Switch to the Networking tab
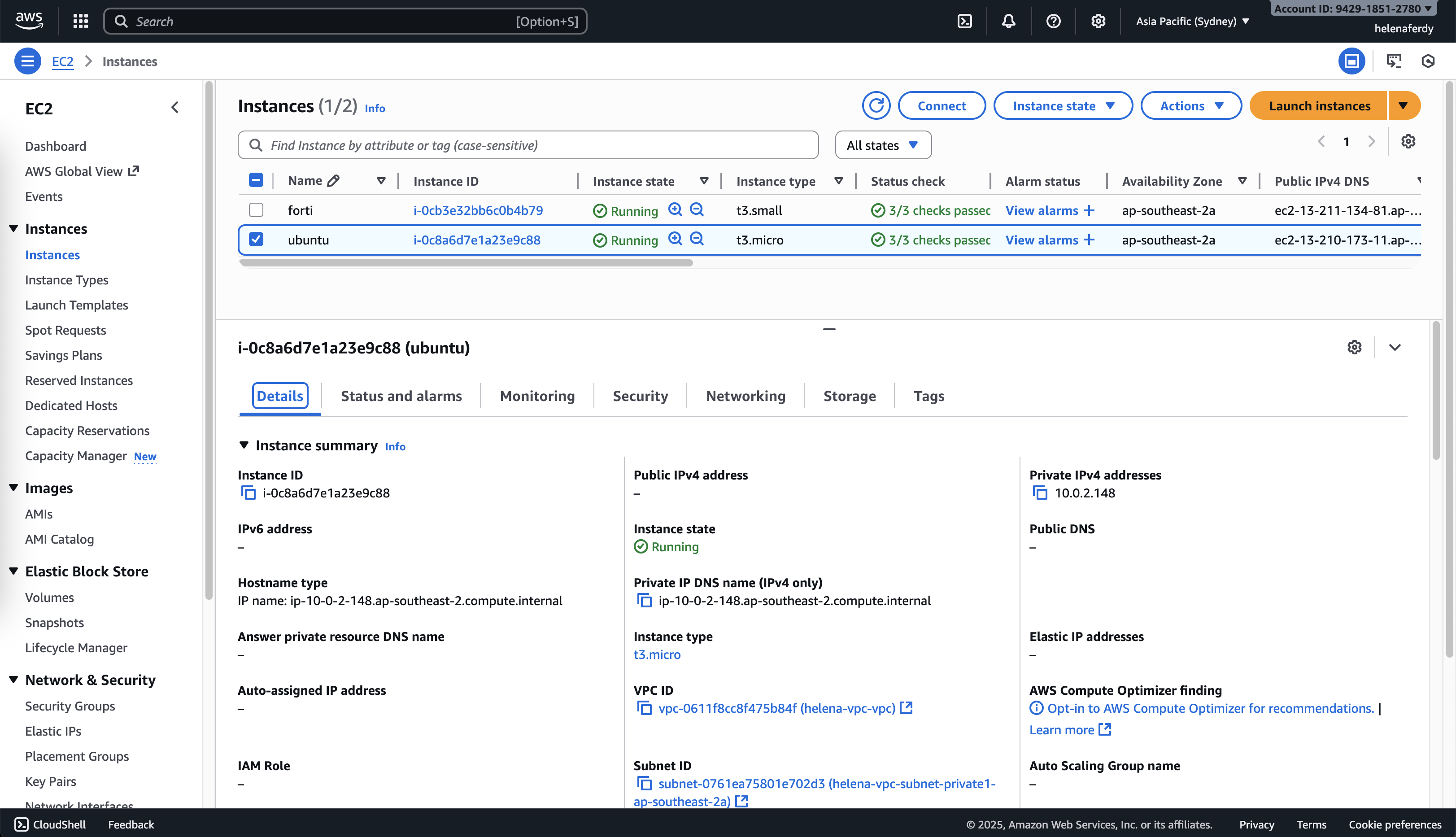 pyautogui.click(x=745, y=396)
